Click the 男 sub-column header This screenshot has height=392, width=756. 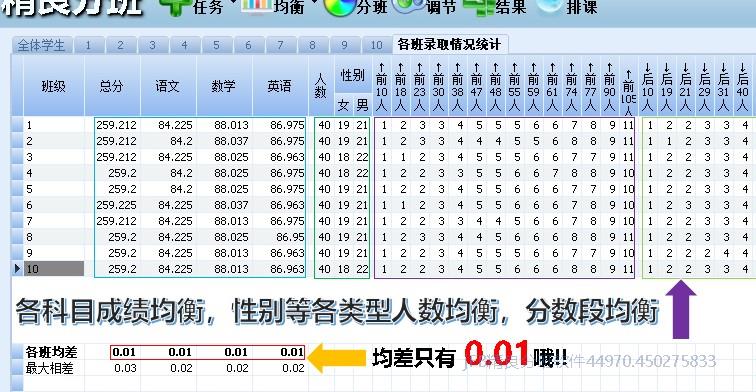click(x=362, y=105)
